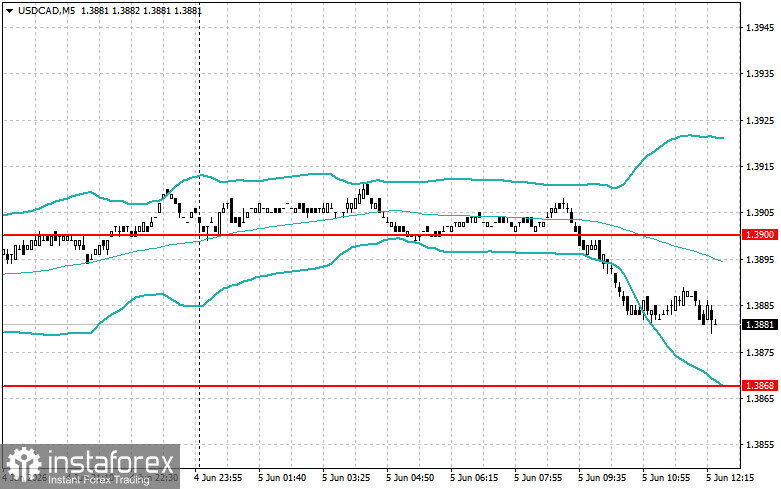Click the USDCAD,M5 symbol title
The width and height of the screenshot is (781, 489).
tap(46, 10)
